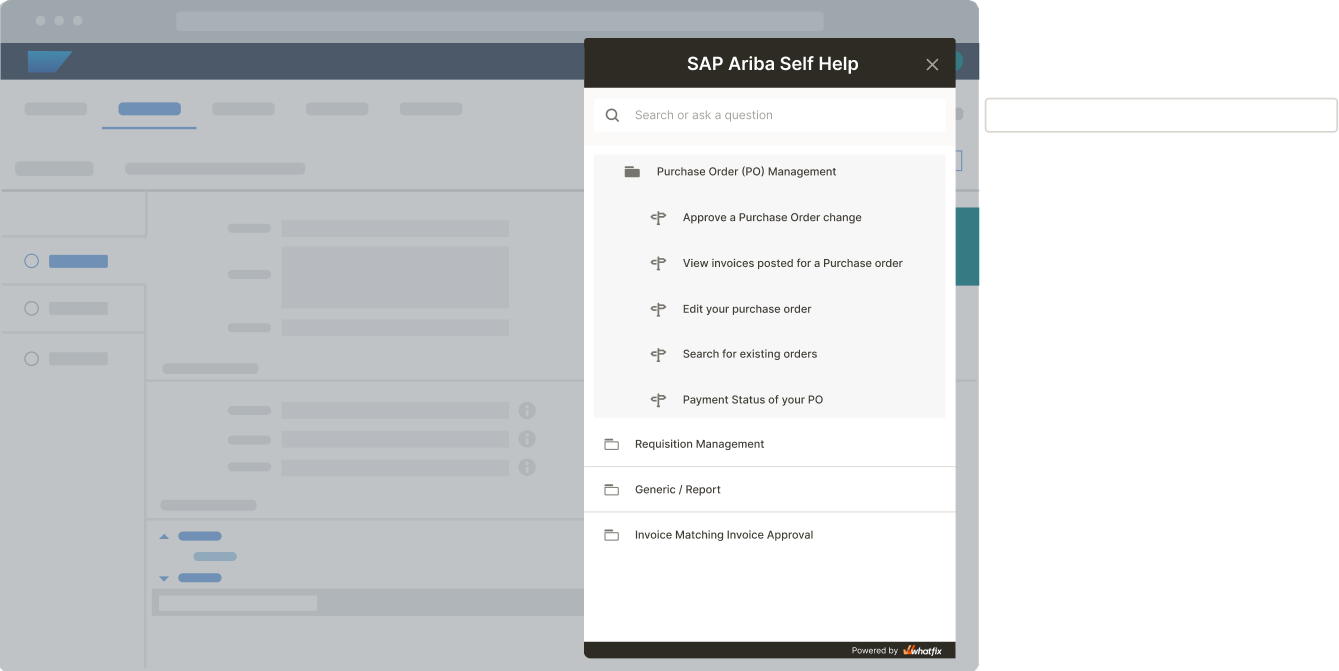This screenshot has width=1339, height=671.
Task: Pick the bottom radio button on the left panel
Action: coord(31,358)
